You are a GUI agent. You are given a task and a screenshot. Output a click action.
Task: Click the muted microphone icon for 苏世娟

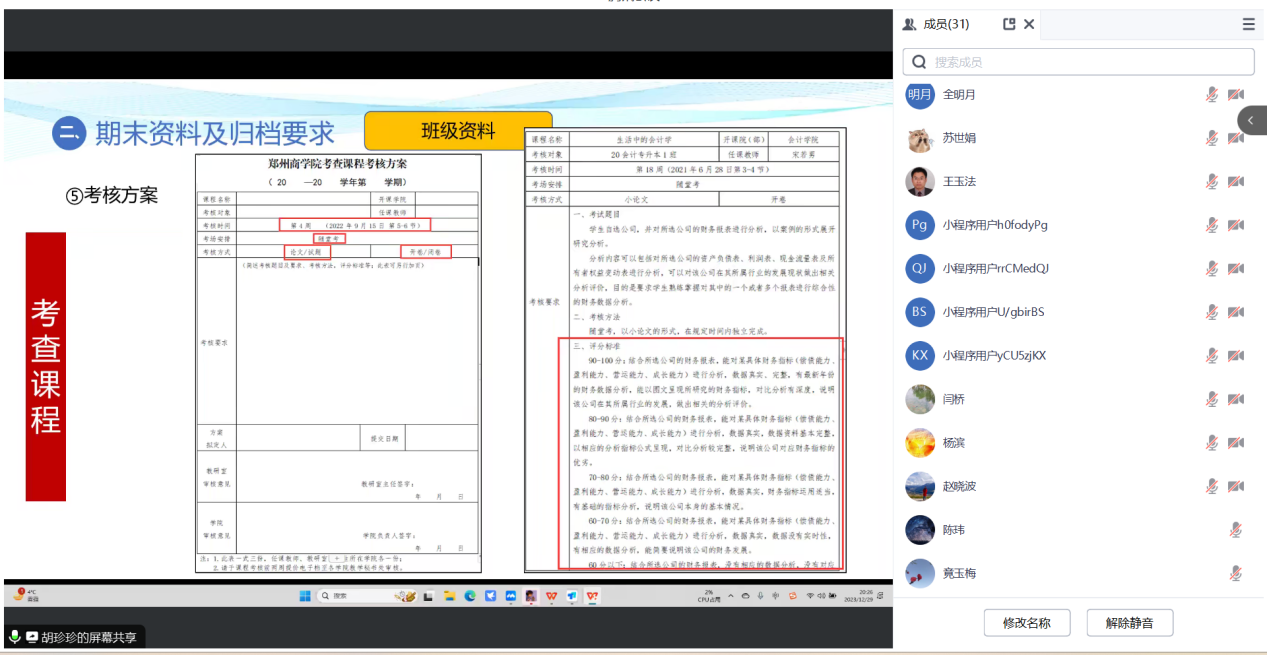[x=1211, y=138]
